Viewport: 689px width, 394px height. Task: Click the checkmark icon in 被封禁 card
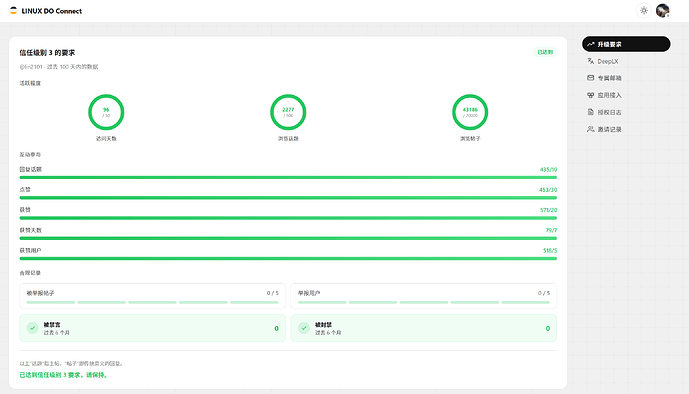304,328
